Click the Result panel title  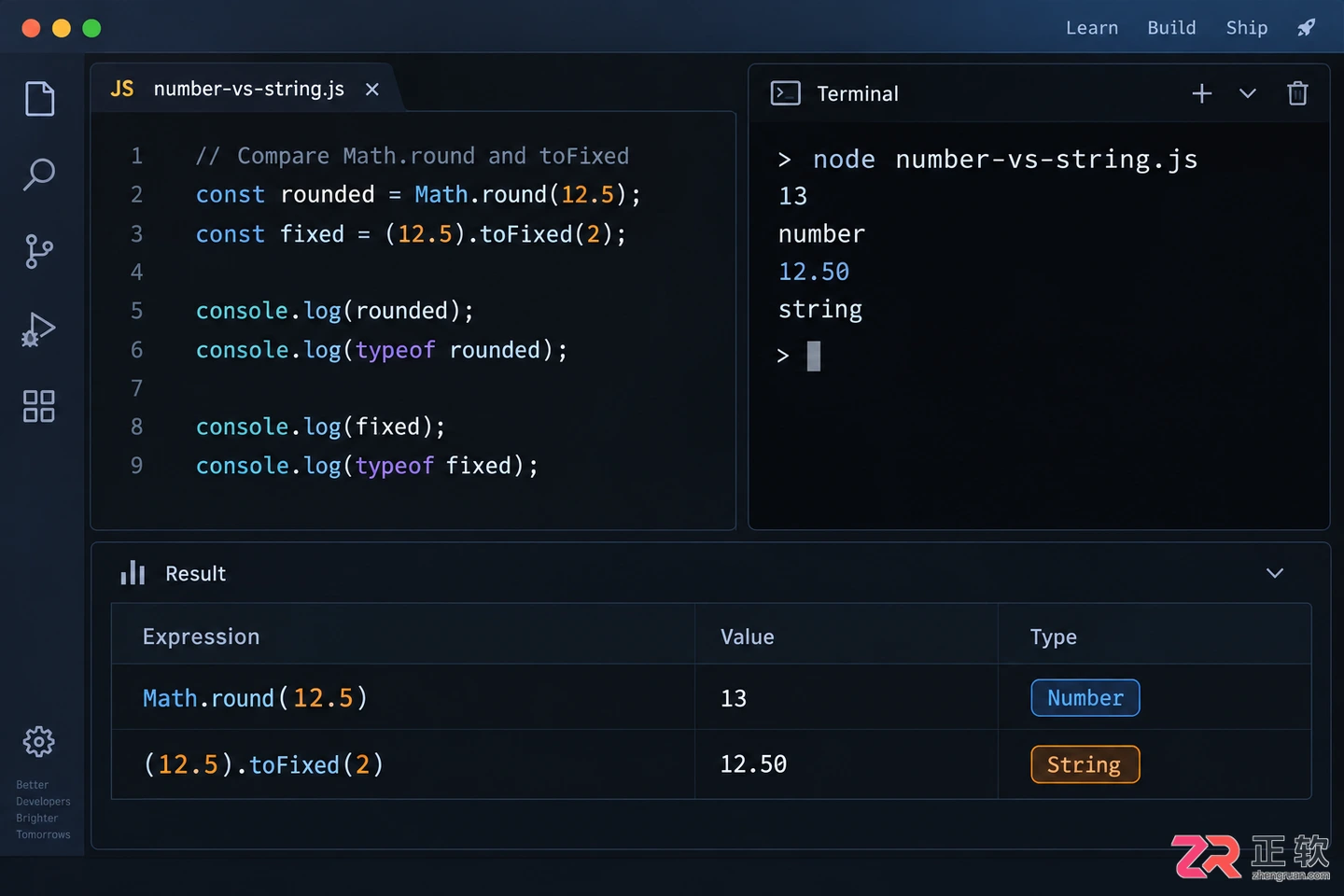coord(196,573)
